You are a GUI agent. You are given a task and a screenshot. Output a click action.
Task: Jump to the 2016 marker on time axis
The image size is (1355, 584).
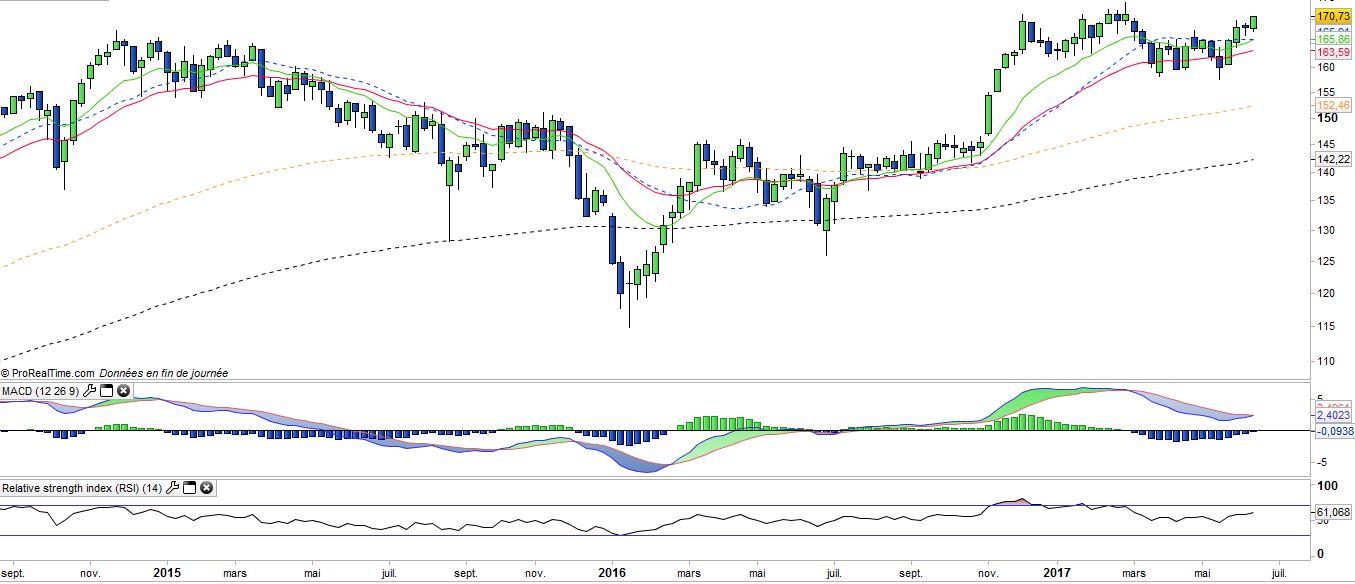coord(611,574)
